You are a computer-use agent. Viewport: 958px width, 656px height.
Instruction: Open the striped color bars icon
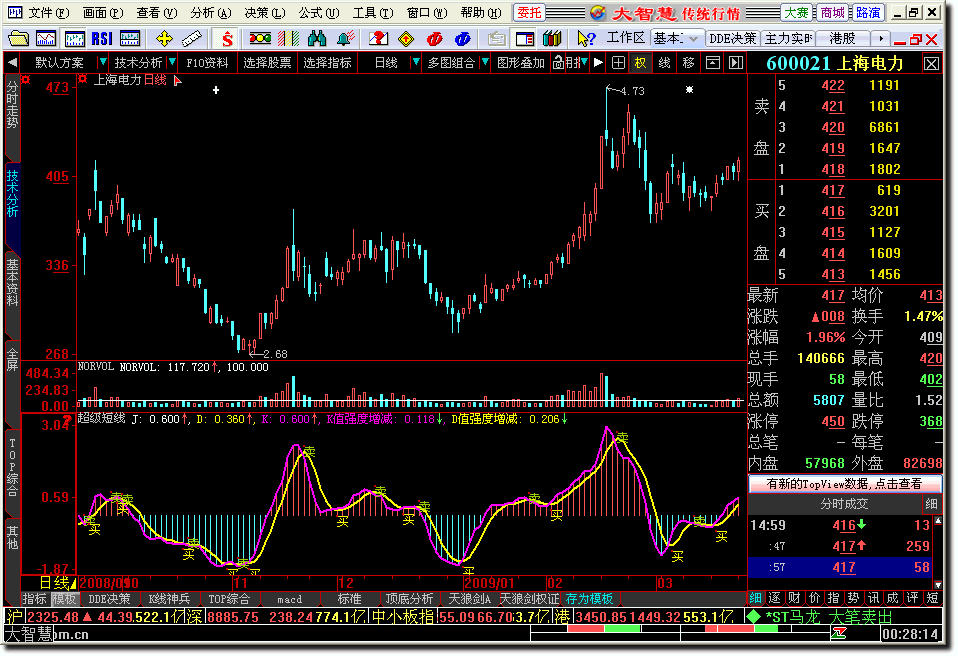pos(288,39)
